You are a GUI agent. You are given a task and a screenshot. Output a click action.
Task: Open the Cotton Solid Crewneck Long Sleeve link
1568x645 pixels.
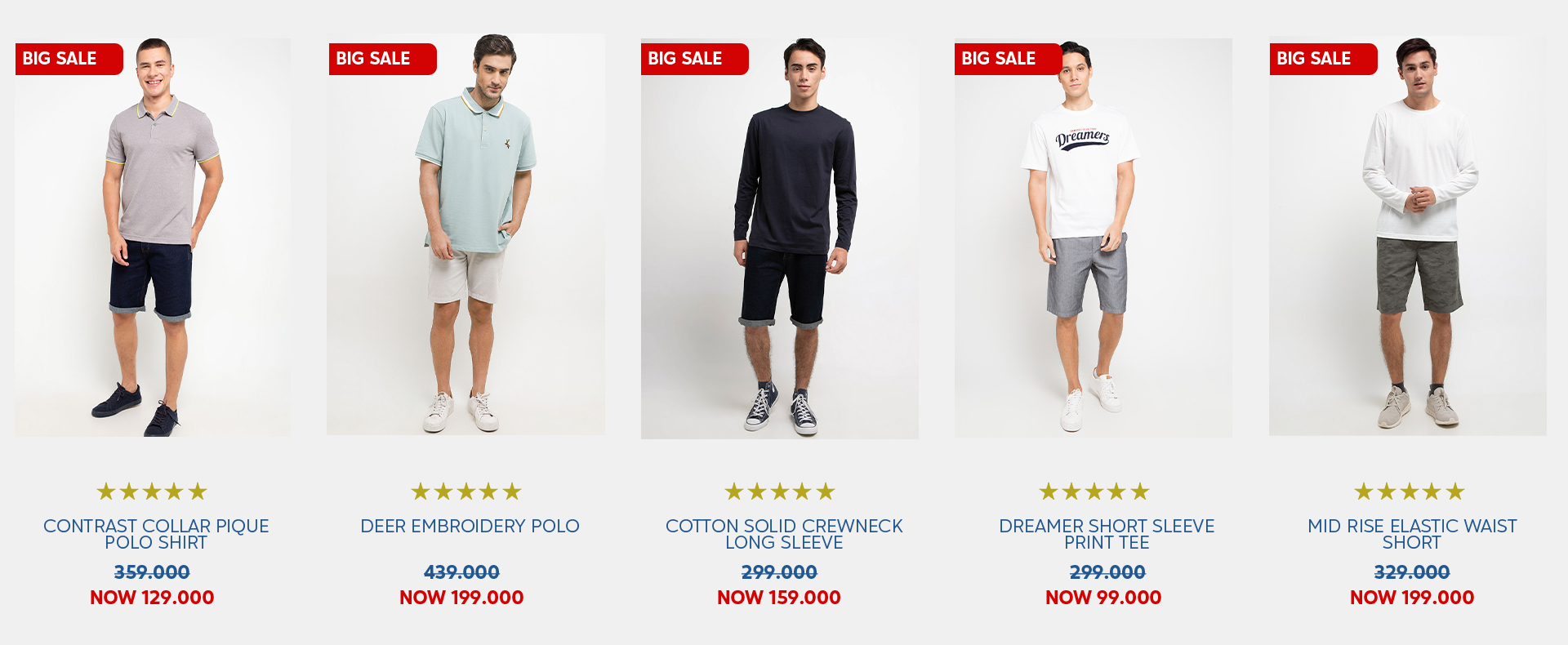(784, 534)
